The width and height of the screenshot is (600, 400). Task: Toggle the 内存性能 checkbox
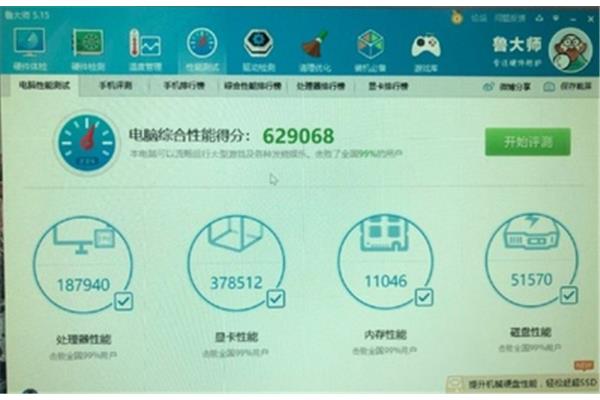tap(424, 297)
